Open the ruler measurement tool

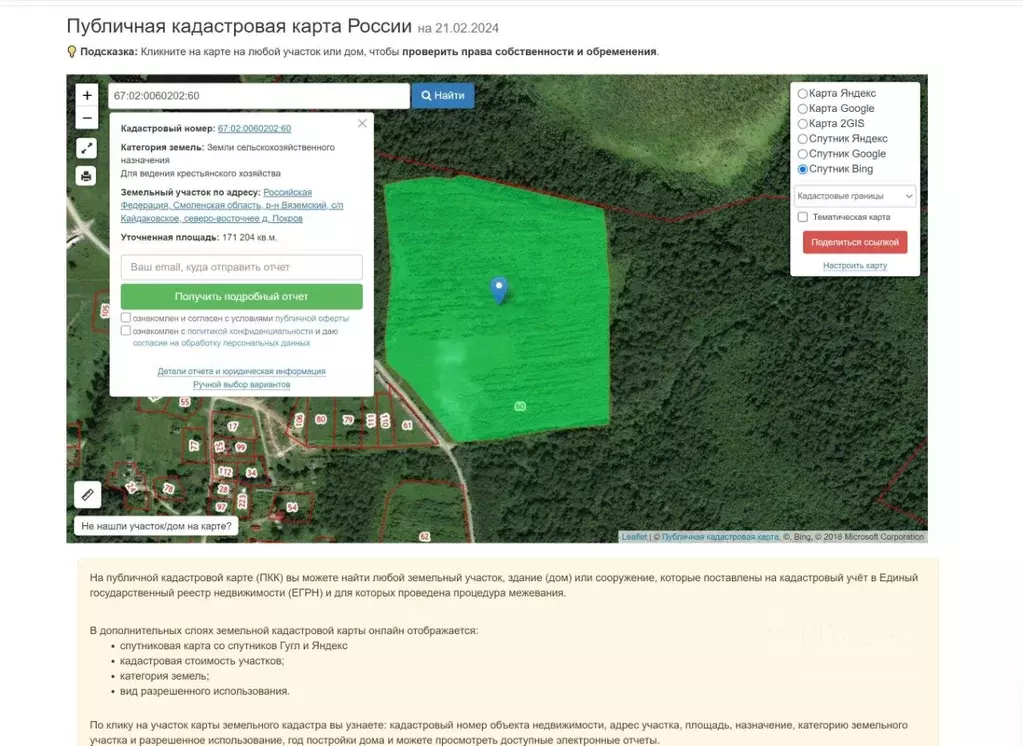coord(87,494)
